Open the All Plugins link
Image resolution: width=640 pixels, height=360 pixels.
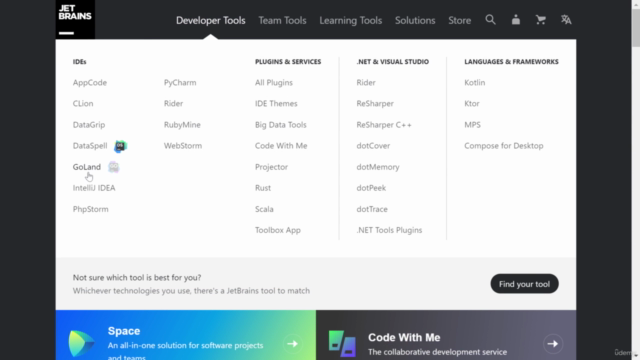coord(274,82)
